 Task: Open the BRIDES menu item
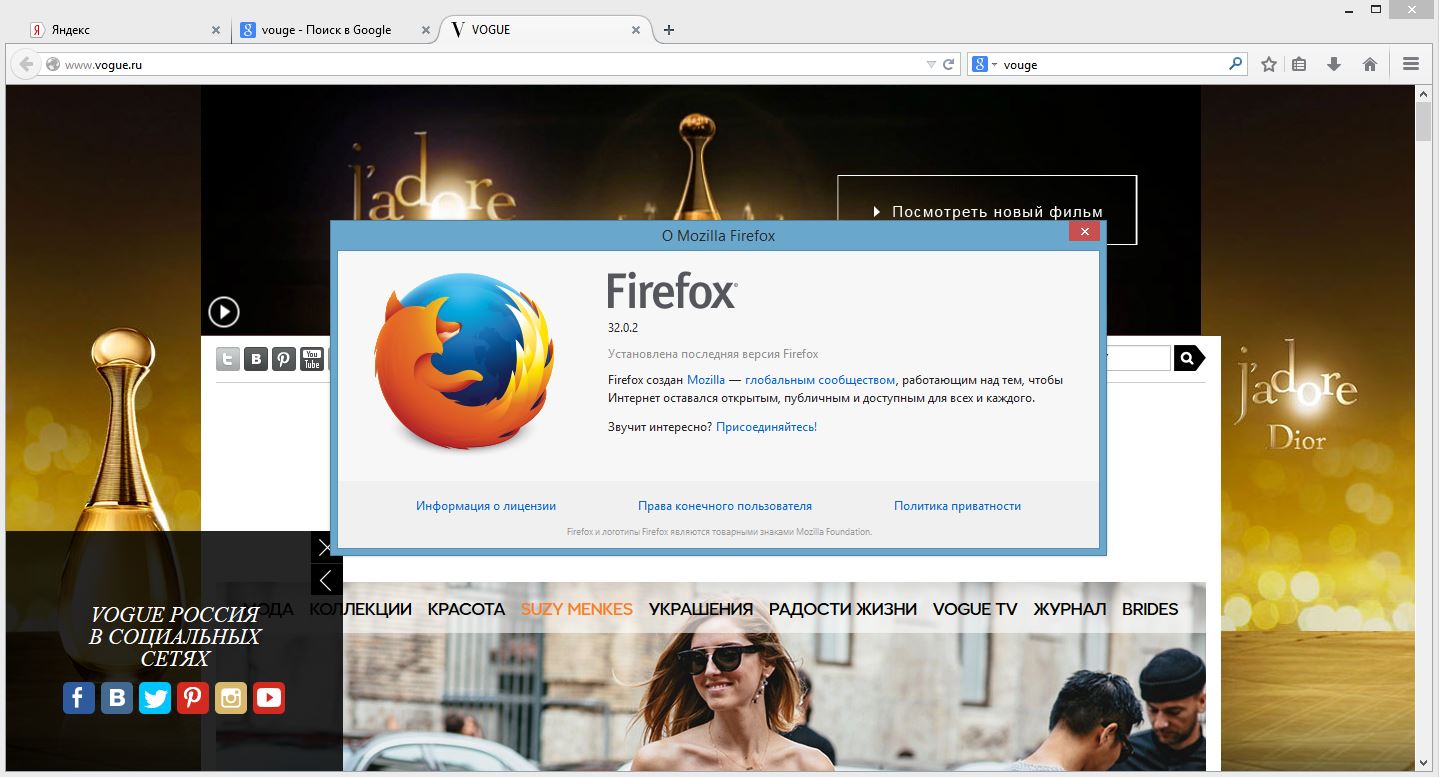pos(1150,609)
